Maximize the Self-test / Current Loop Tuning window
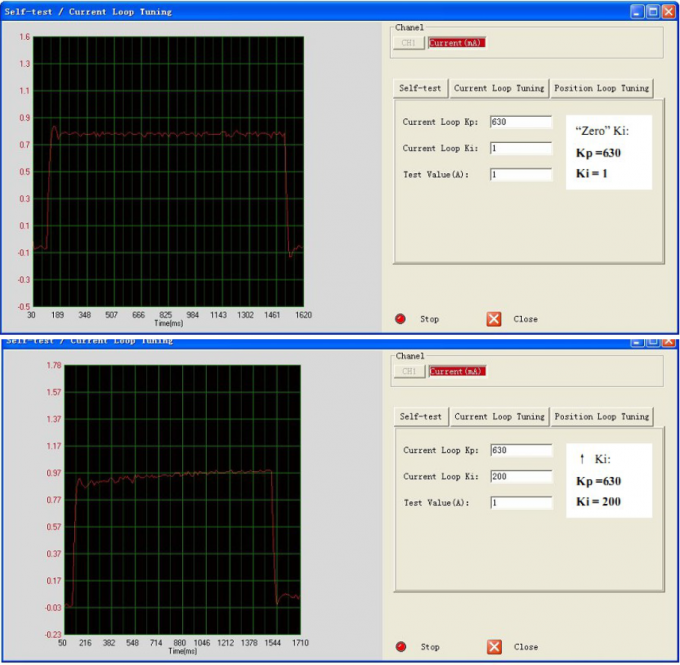Screen dimensions: 680x665 pyautogui.click(x=653, y=11)
